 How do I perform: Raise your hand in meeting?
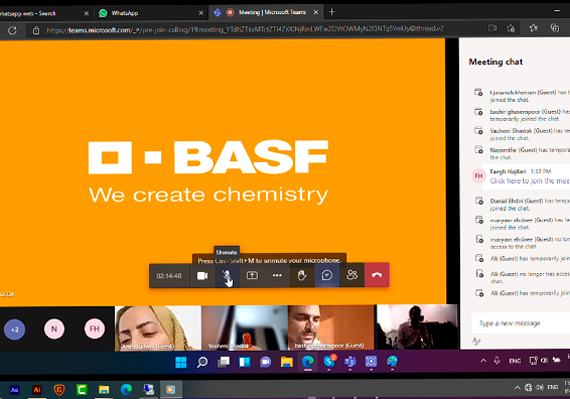(x=302, y=275)
